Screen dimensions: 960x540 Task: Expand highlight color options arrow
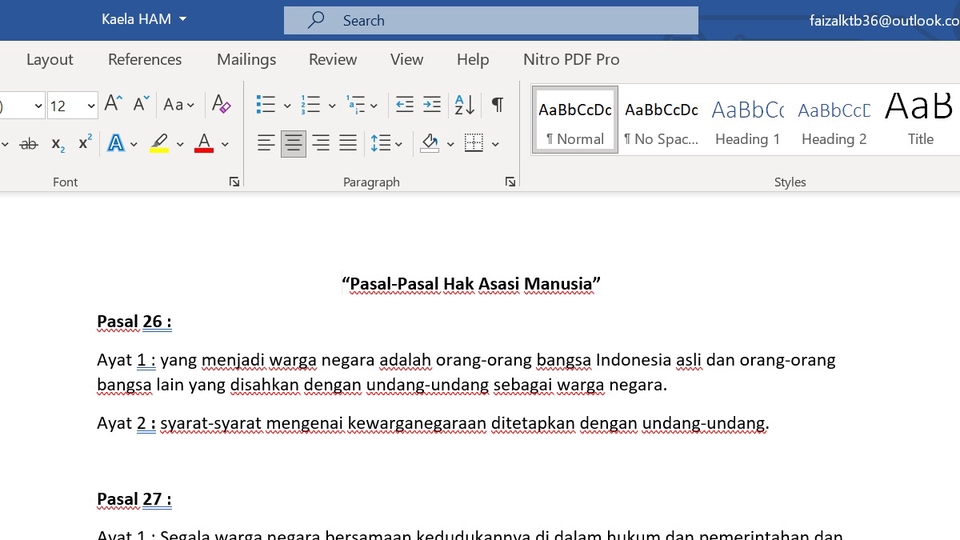pyautogui.click(x=180, y=144)
